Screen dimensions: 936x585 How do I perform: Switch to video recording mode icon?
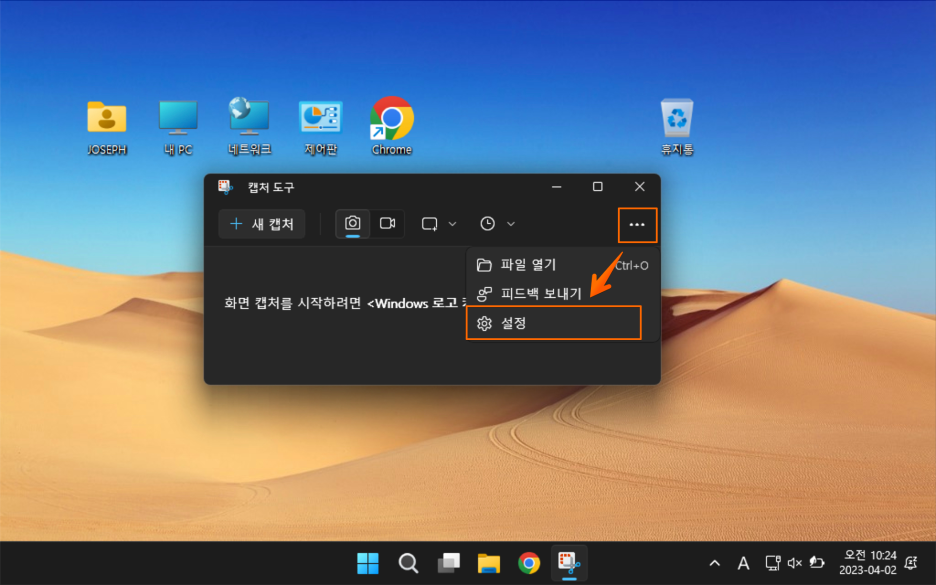click(387, 224)
